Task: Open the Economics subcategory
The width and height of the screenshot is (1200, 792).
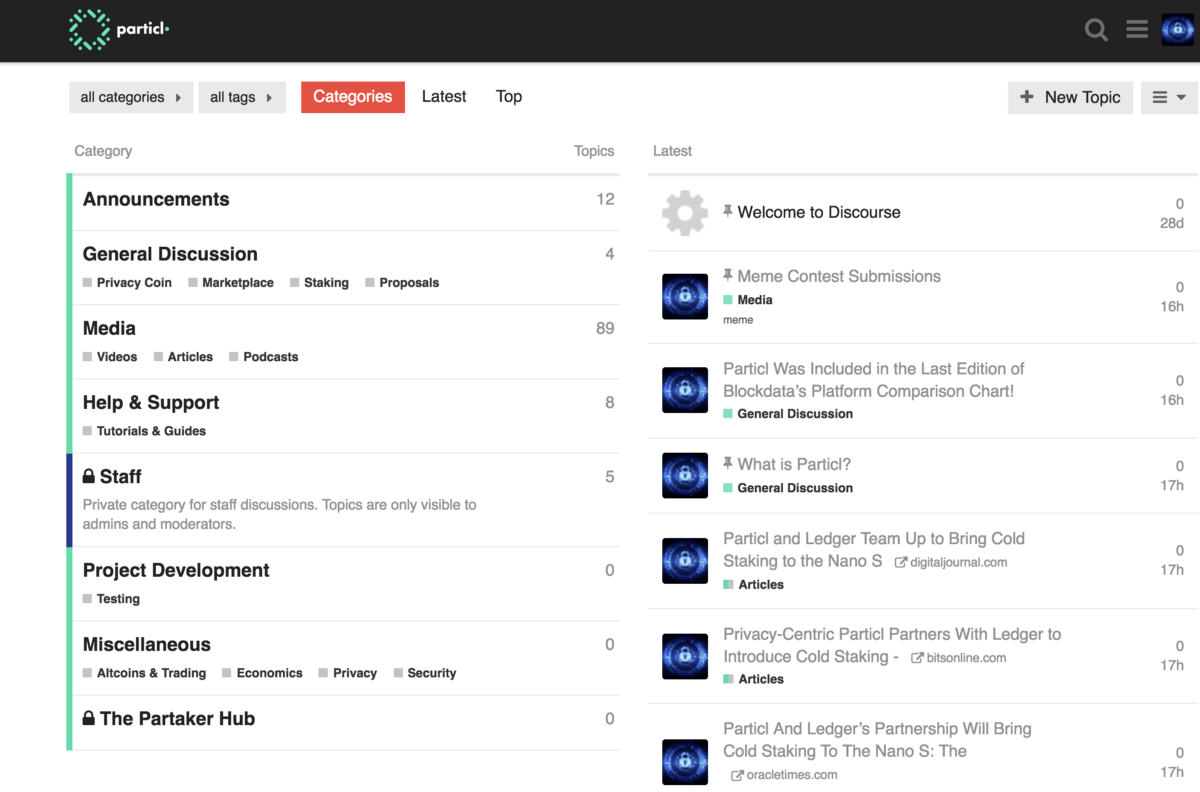Action: tap(262, 673)
